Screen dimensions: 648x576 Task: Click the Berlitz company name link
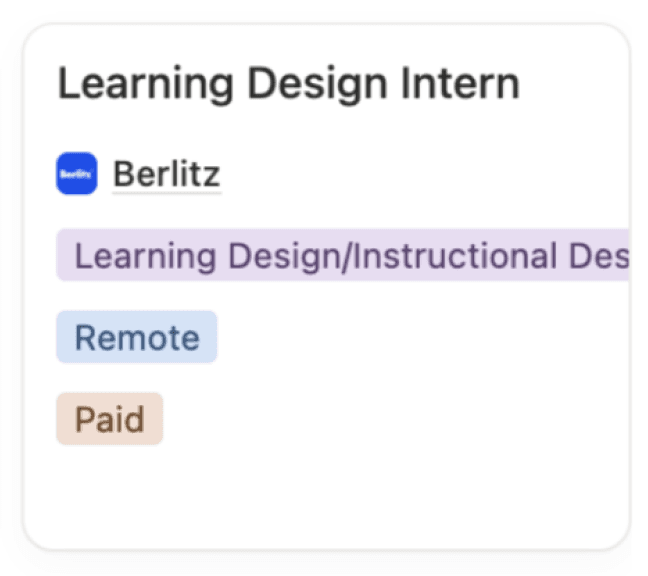click(166, 174)
